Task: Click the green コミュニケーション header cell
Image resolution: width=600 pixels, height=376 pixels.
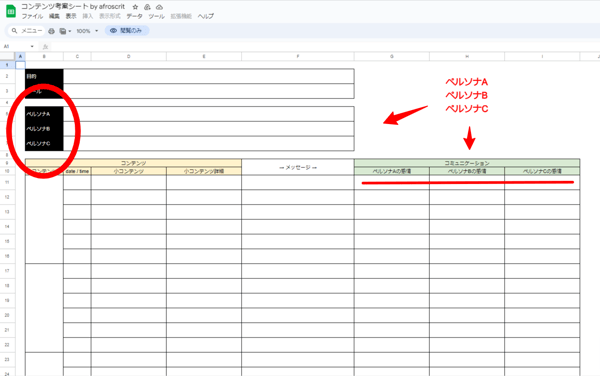Action: (467, 163)
